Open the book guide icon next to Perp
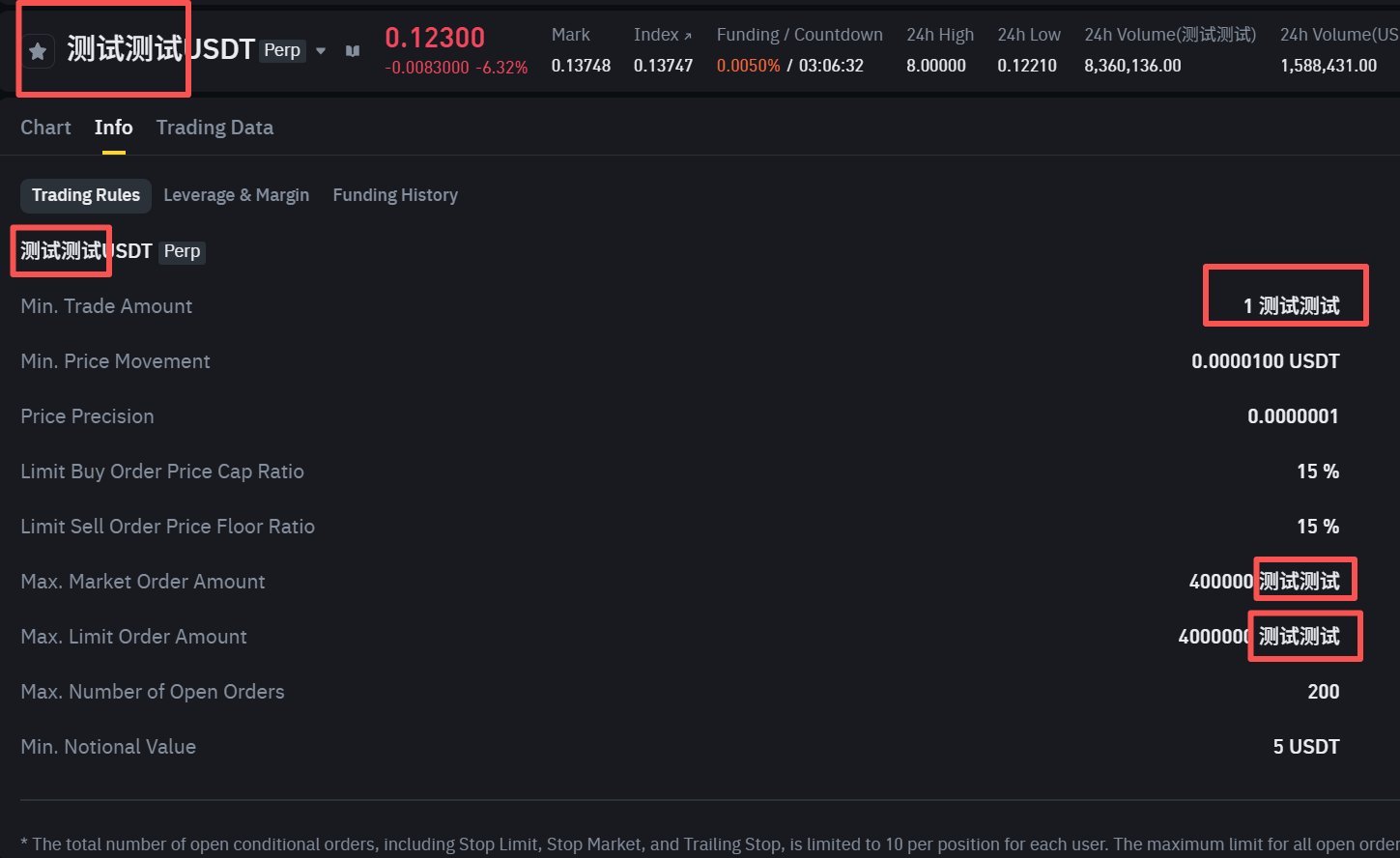Viewport: 1400px width, 858px height. pyautogui.click(x=353, y=51)
